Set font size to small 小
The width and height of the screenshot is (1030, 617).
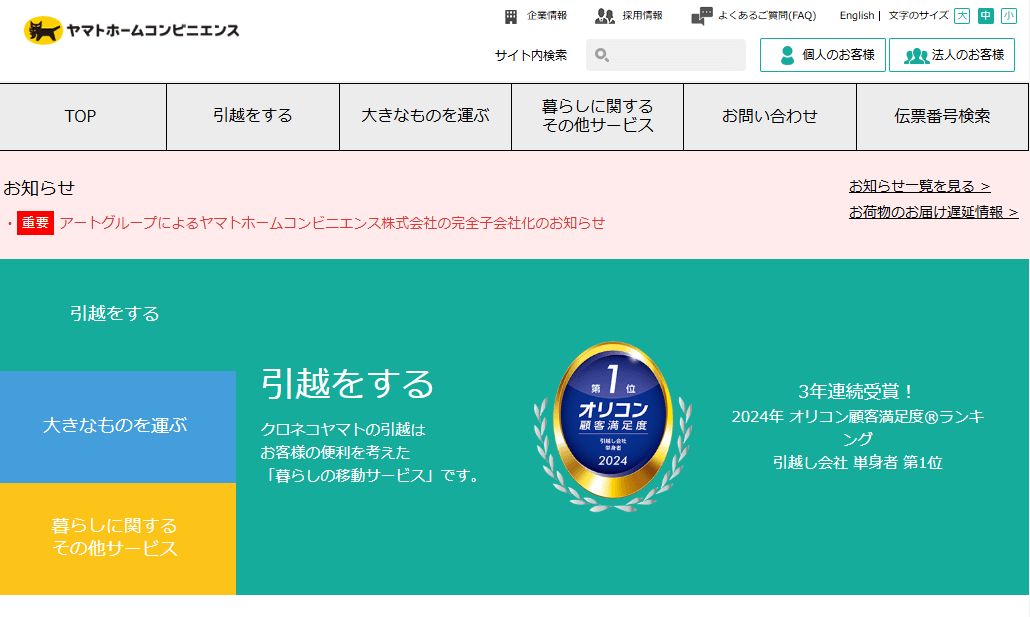pyautogui.click(x=1009, y=16)
